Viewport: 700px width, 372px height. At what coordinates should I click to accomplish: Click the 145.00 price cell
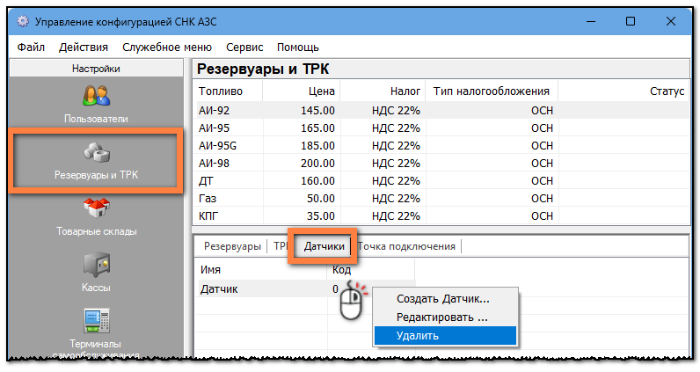(317, 110)
